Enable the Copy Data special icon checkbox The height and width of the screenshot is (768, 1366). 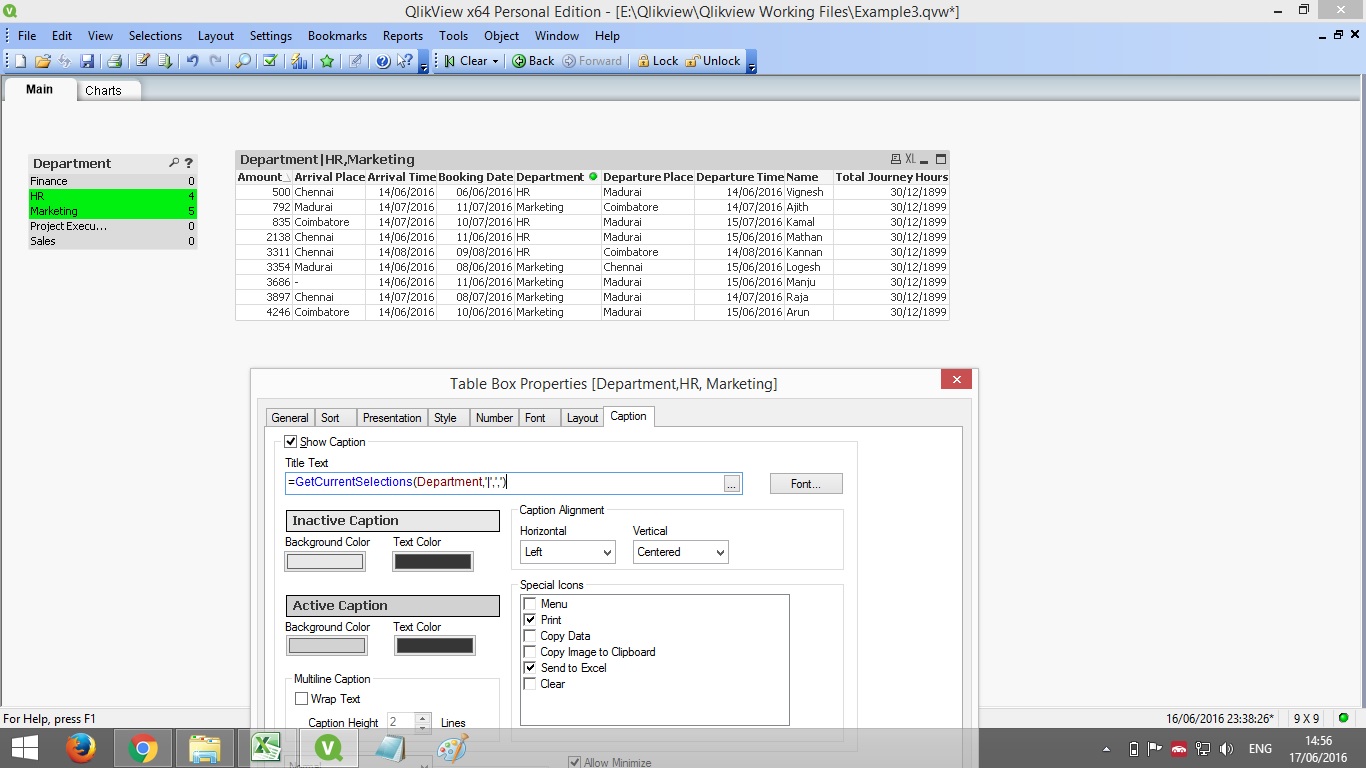tap(530, 636)
